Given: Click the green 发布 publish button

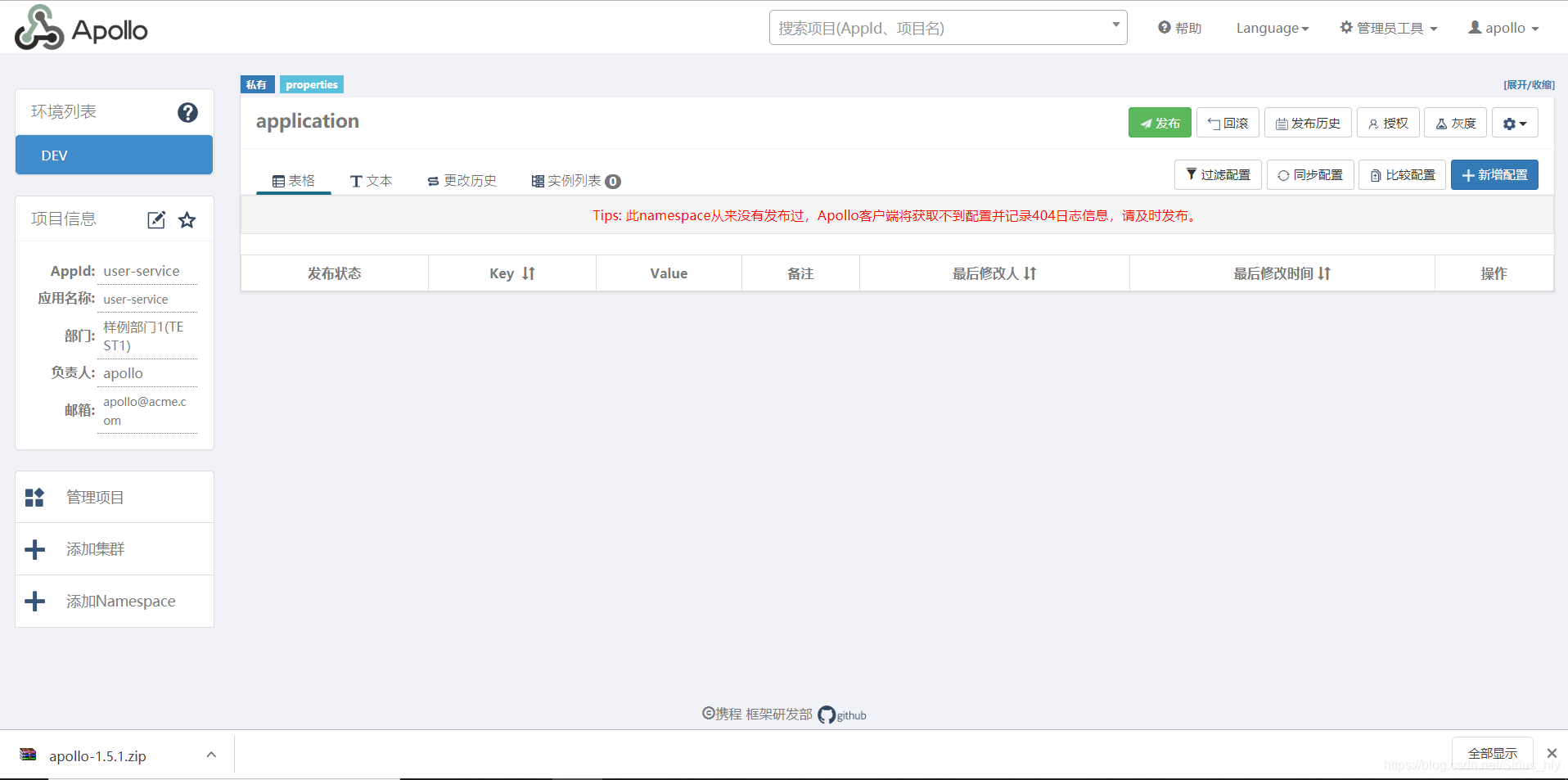Looking at the screenshot, I should [x=1160, y=123].
